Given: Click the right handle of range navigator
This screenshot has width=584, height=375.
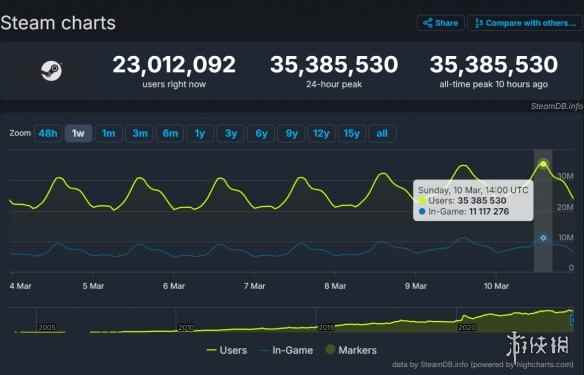Looking at the screenshot, I should [x=572, y=320].
